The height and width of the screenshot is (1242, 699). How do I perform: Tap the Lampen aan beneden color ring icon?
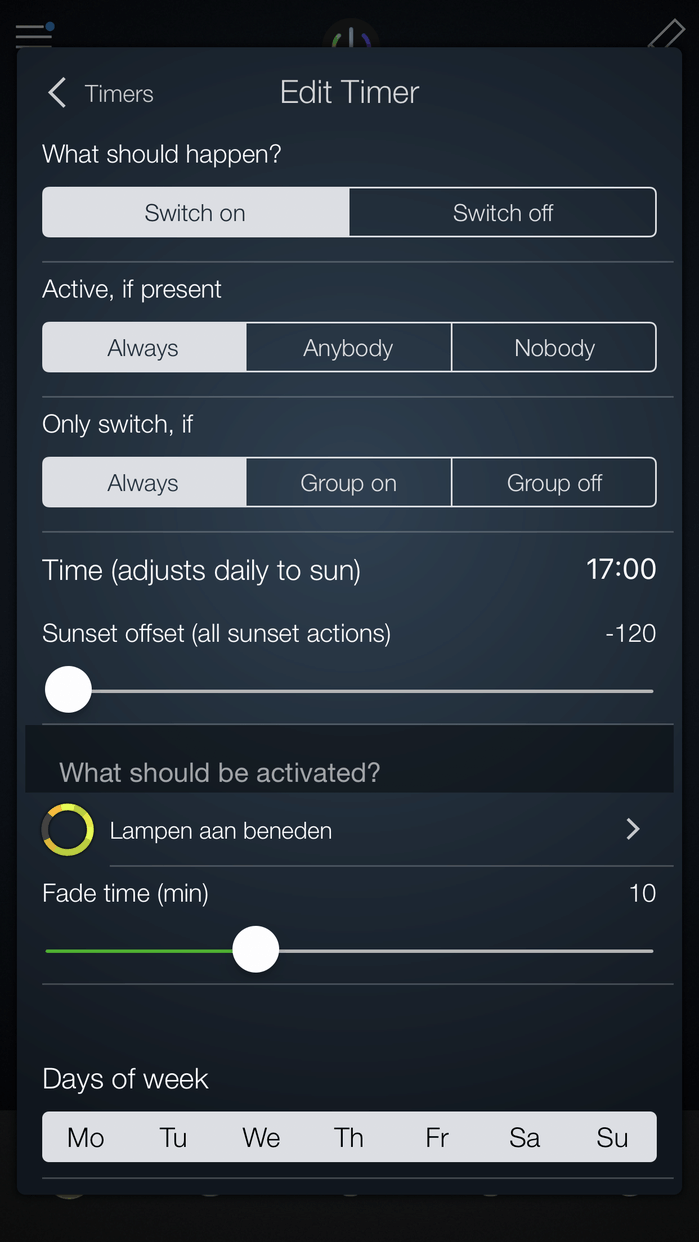[x=68, y=830]
